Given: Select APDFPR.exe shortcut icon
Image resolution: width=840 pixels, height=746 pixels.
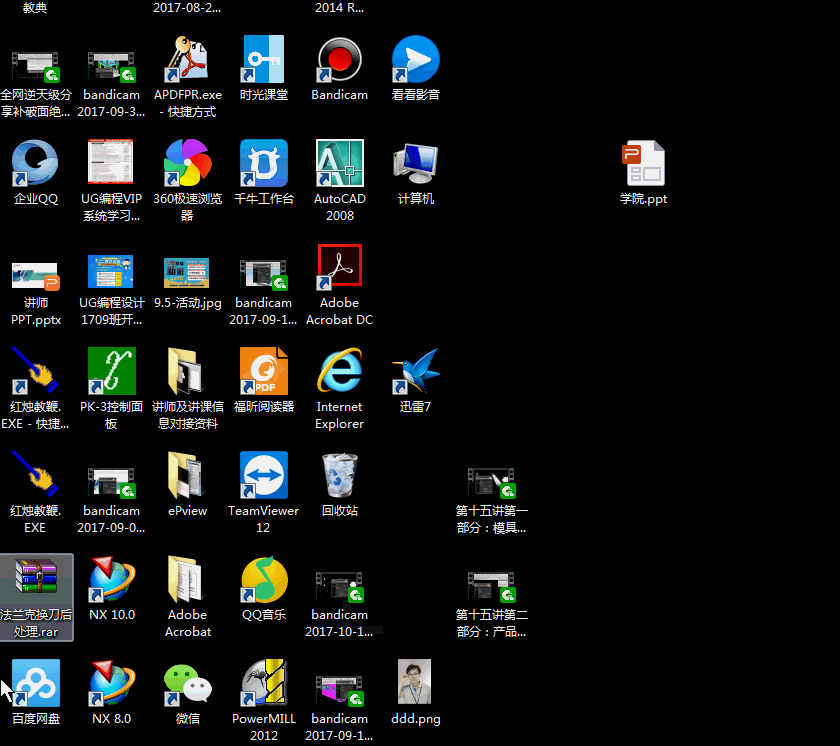Looking at the screenshot, I should (x=188, y=77).
